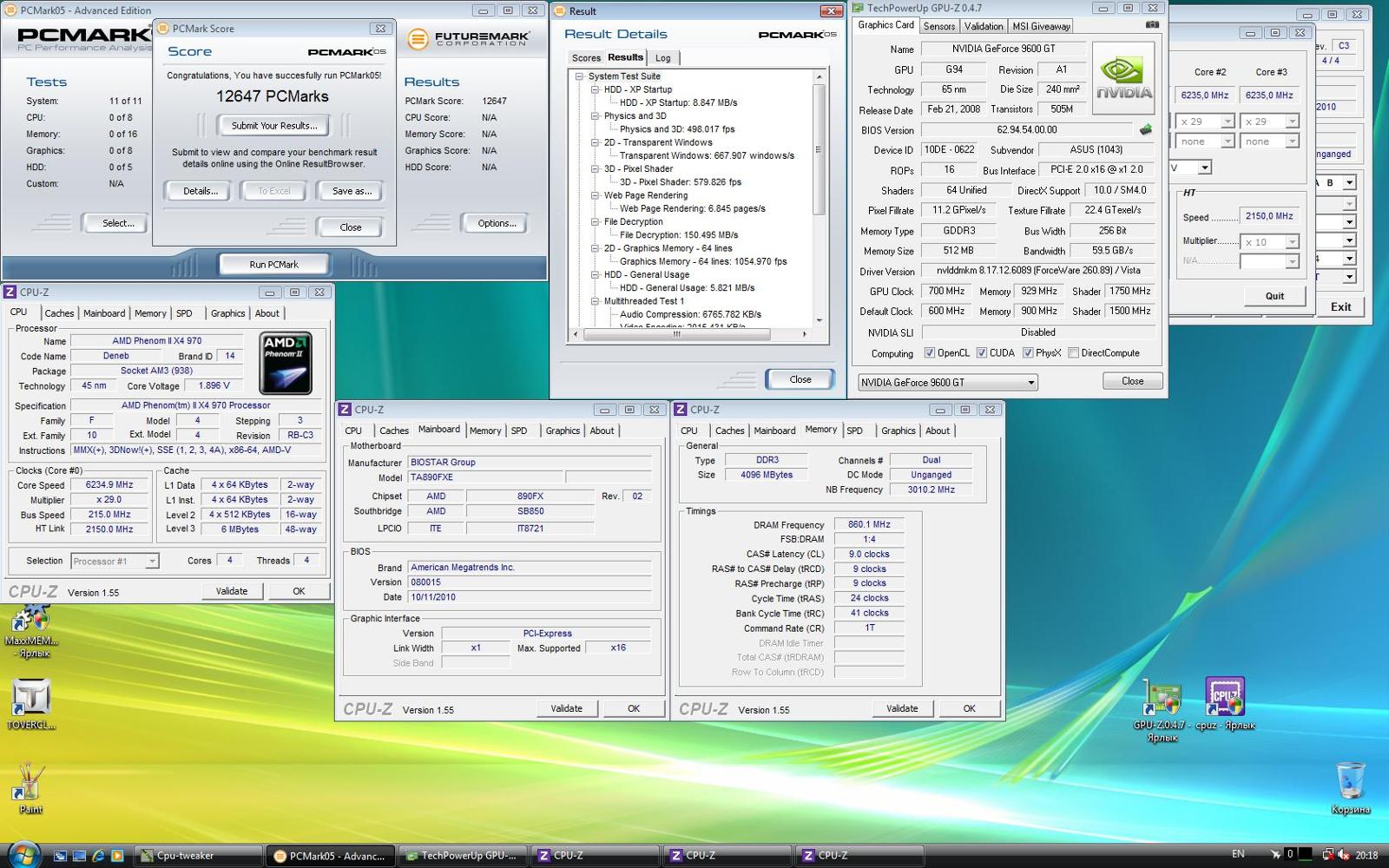Click Close button in GPU-Z
Viewport: 1389px width, 868px height.
(1132, 381)
